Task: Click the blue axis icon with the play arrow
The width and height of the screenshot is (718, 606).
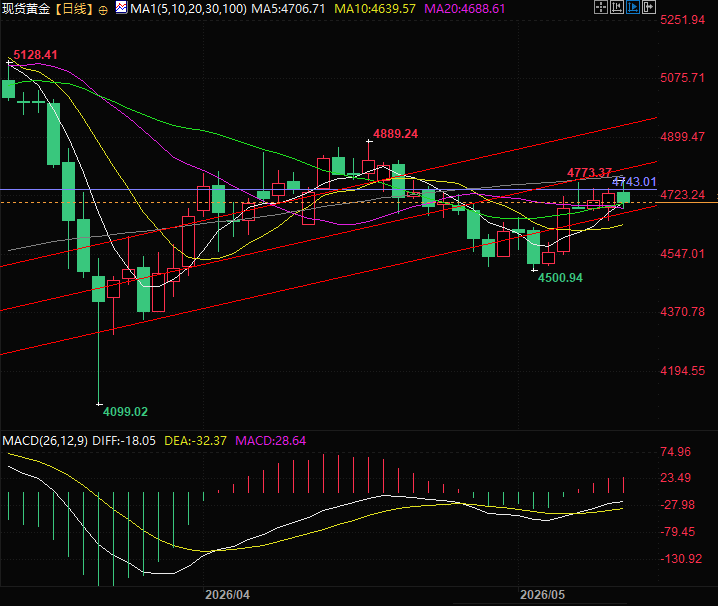Action: click(x=633, y=7)
